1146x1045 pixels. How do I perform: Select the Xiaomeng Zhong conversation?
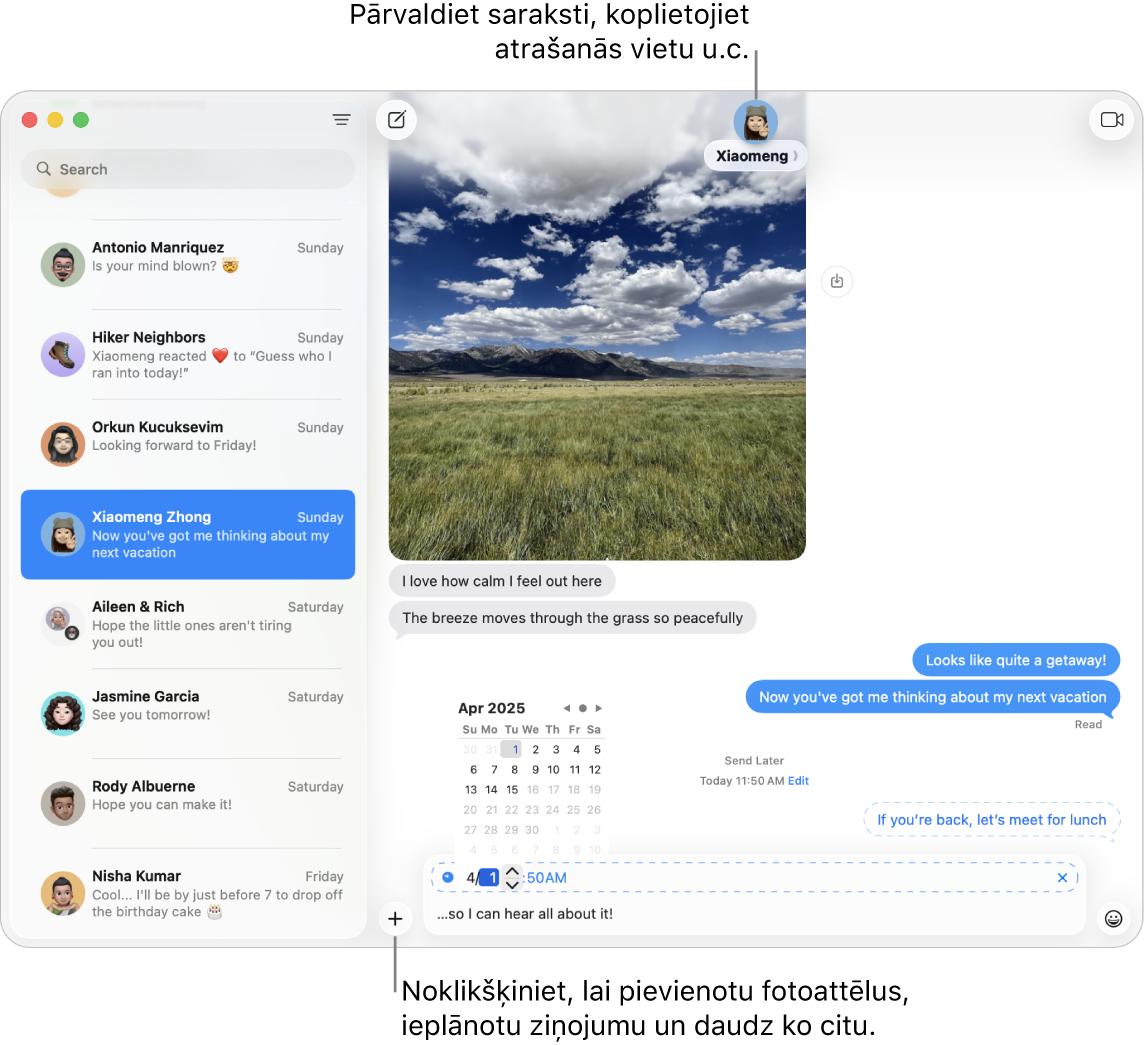pyautogui.click(x=188, y=535)
